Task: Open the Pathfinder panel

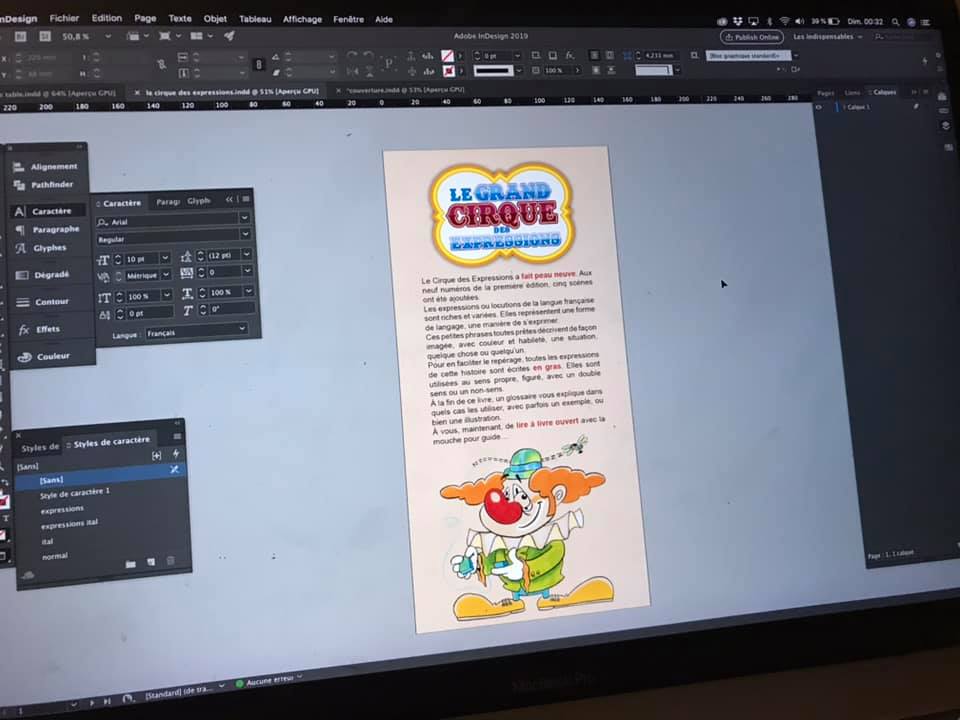Action: pos(44,184)
